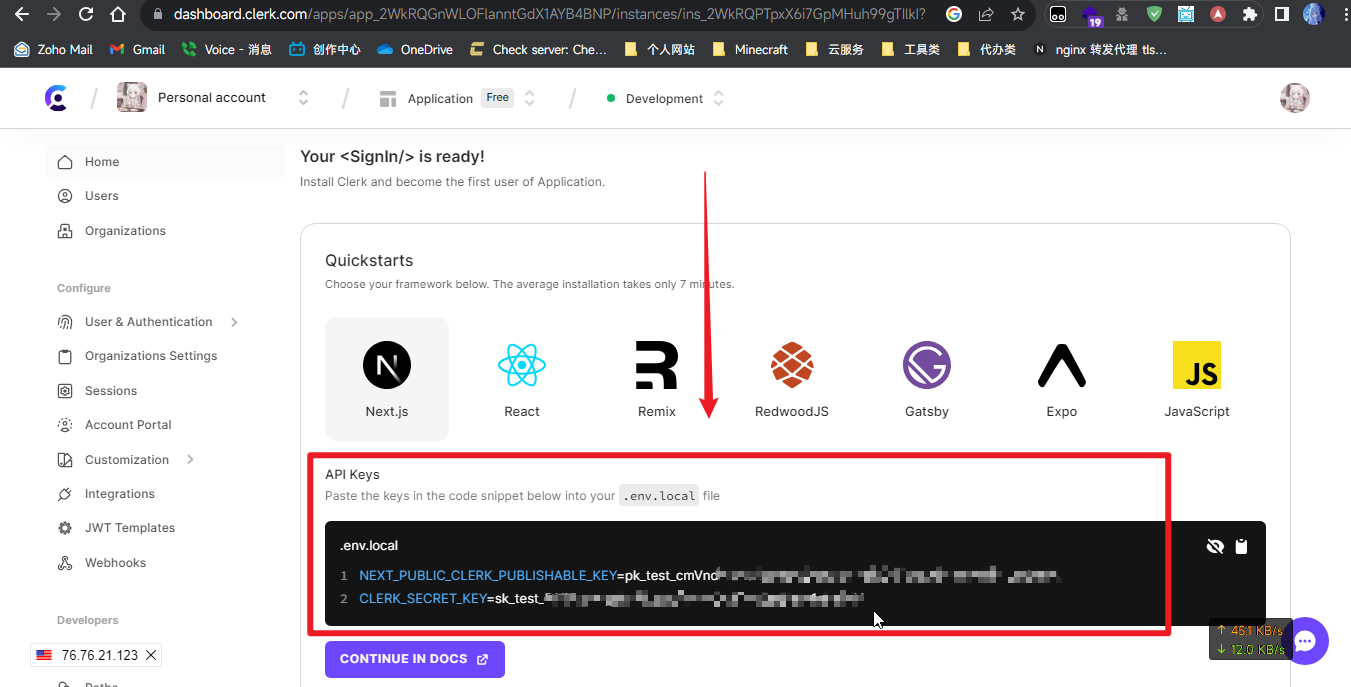Select the React quickstart
This screenshot has width=1351, height=687.
522,379
